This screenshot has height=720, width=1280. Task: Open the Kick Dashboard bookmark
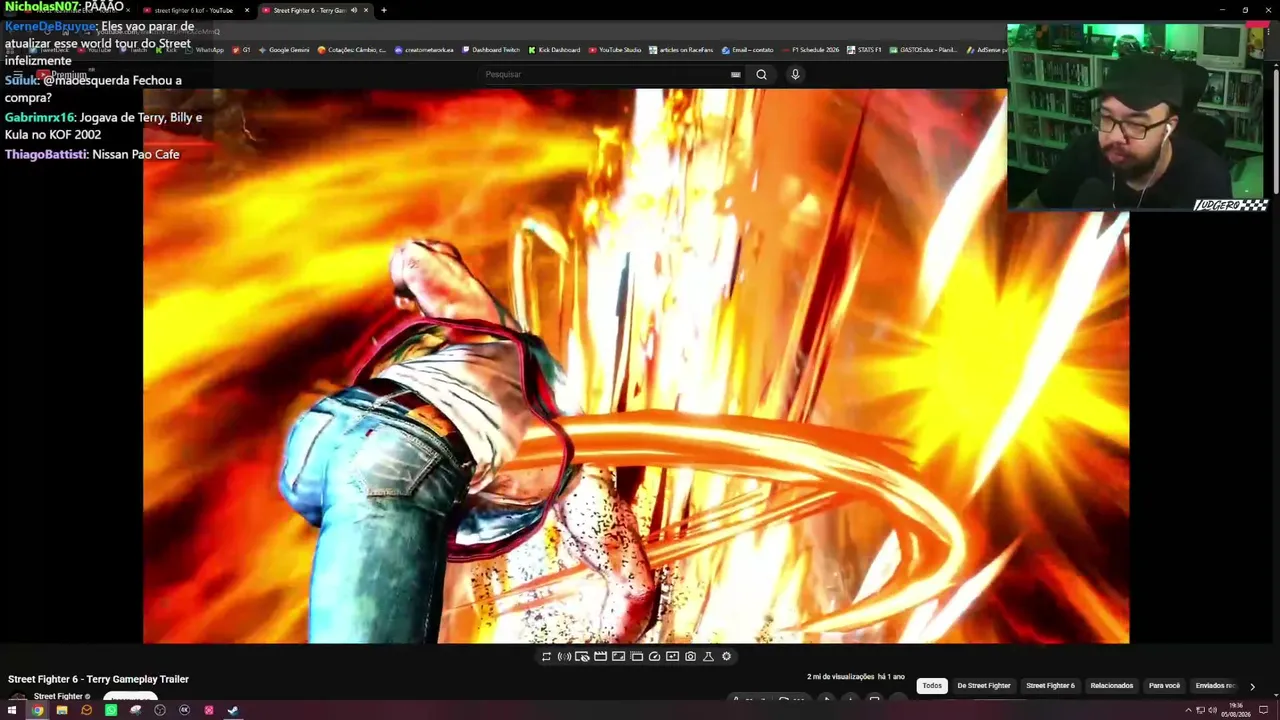coord(554,50)
